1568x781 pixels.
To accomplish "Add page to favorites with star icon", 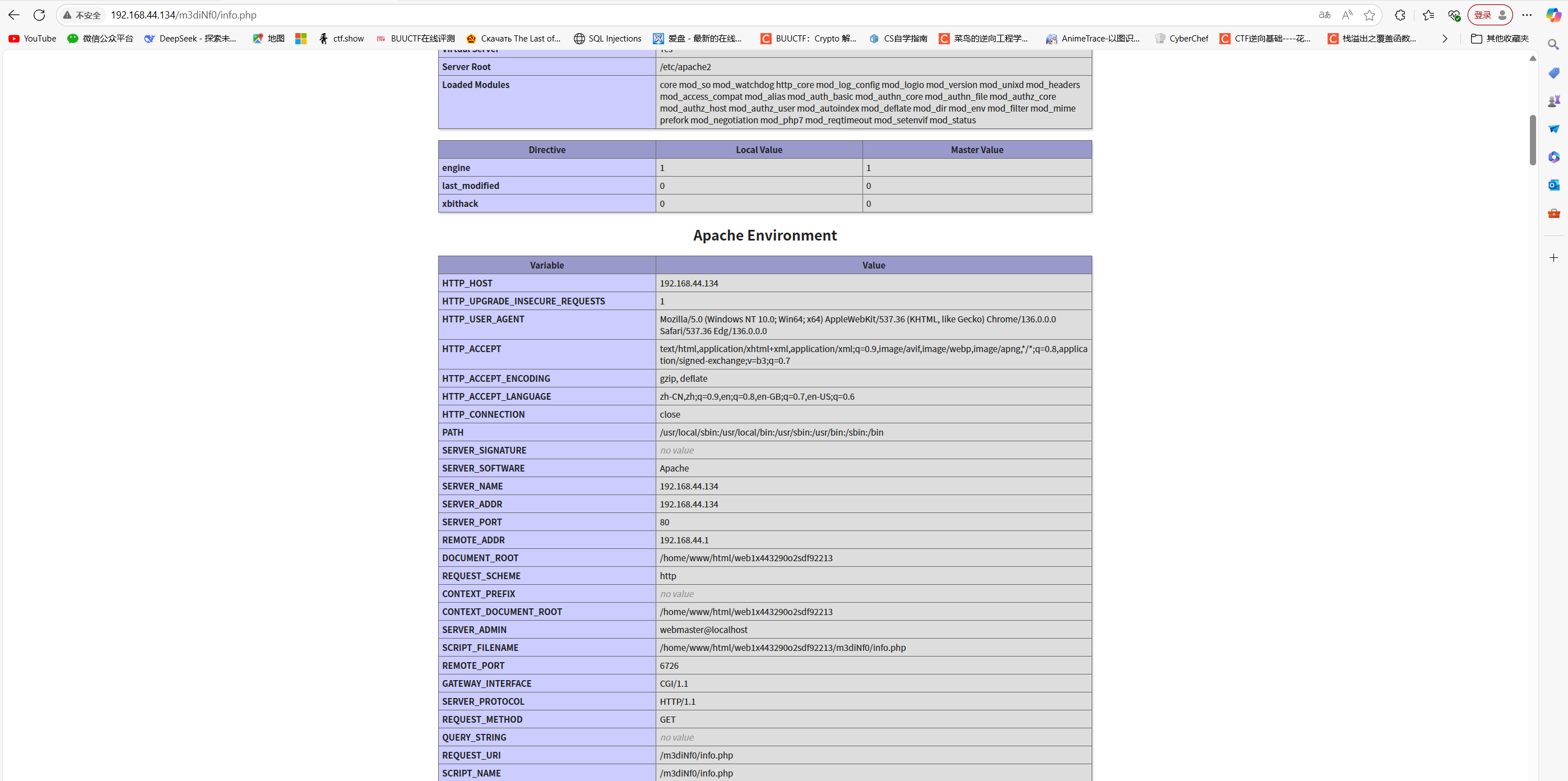I will coord(1370,15).
